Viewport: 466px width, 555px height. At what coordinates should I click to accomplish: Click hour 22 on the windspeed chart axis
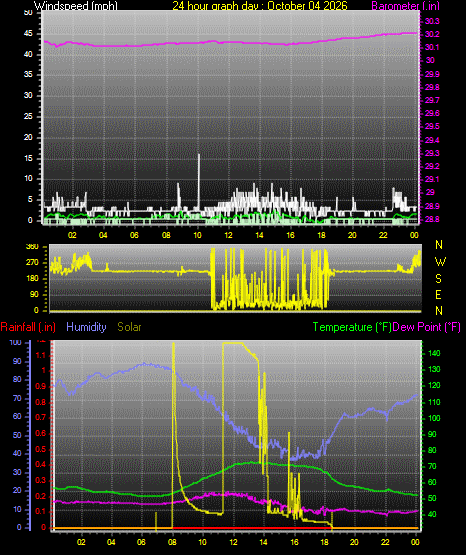383,235
